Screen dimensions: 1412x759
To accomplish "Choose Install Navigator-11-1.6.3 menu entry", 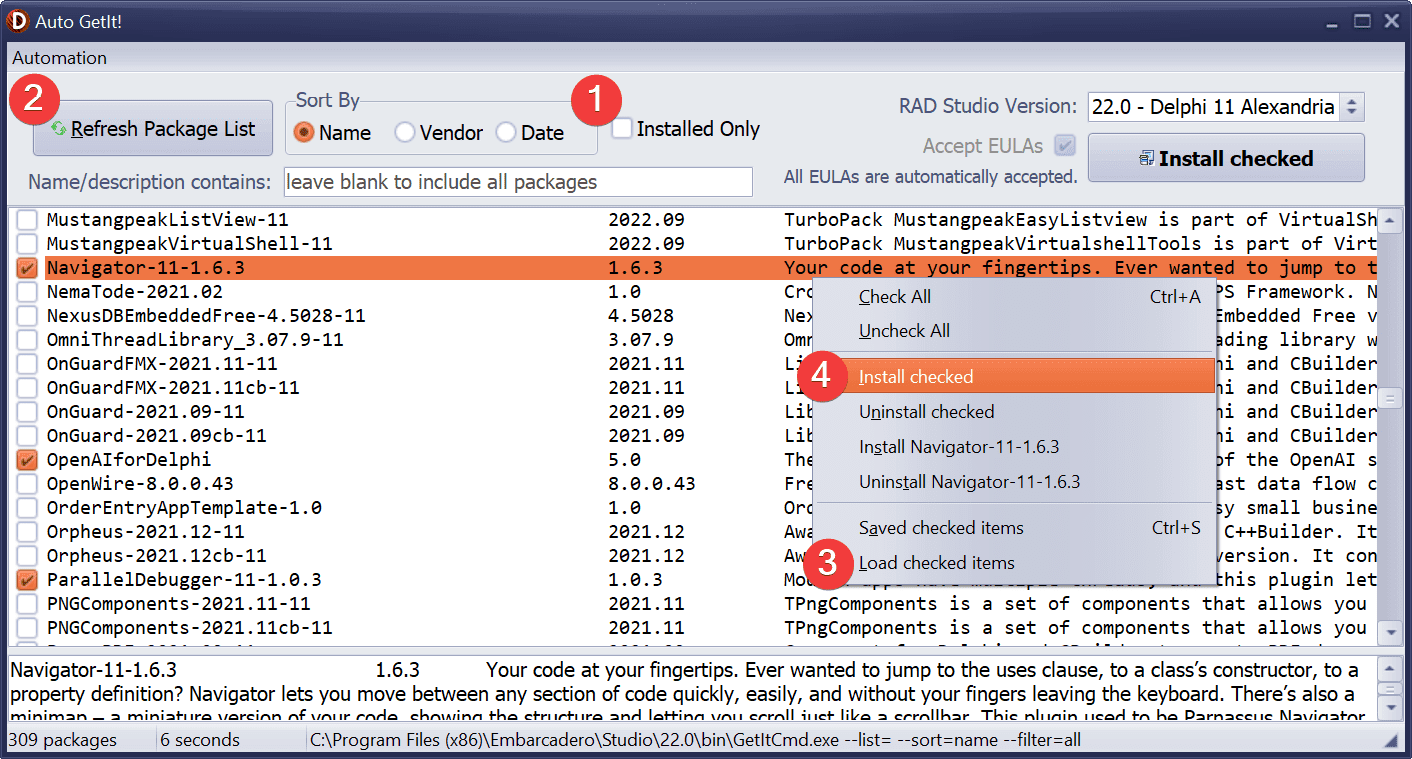I will 1015,447.
